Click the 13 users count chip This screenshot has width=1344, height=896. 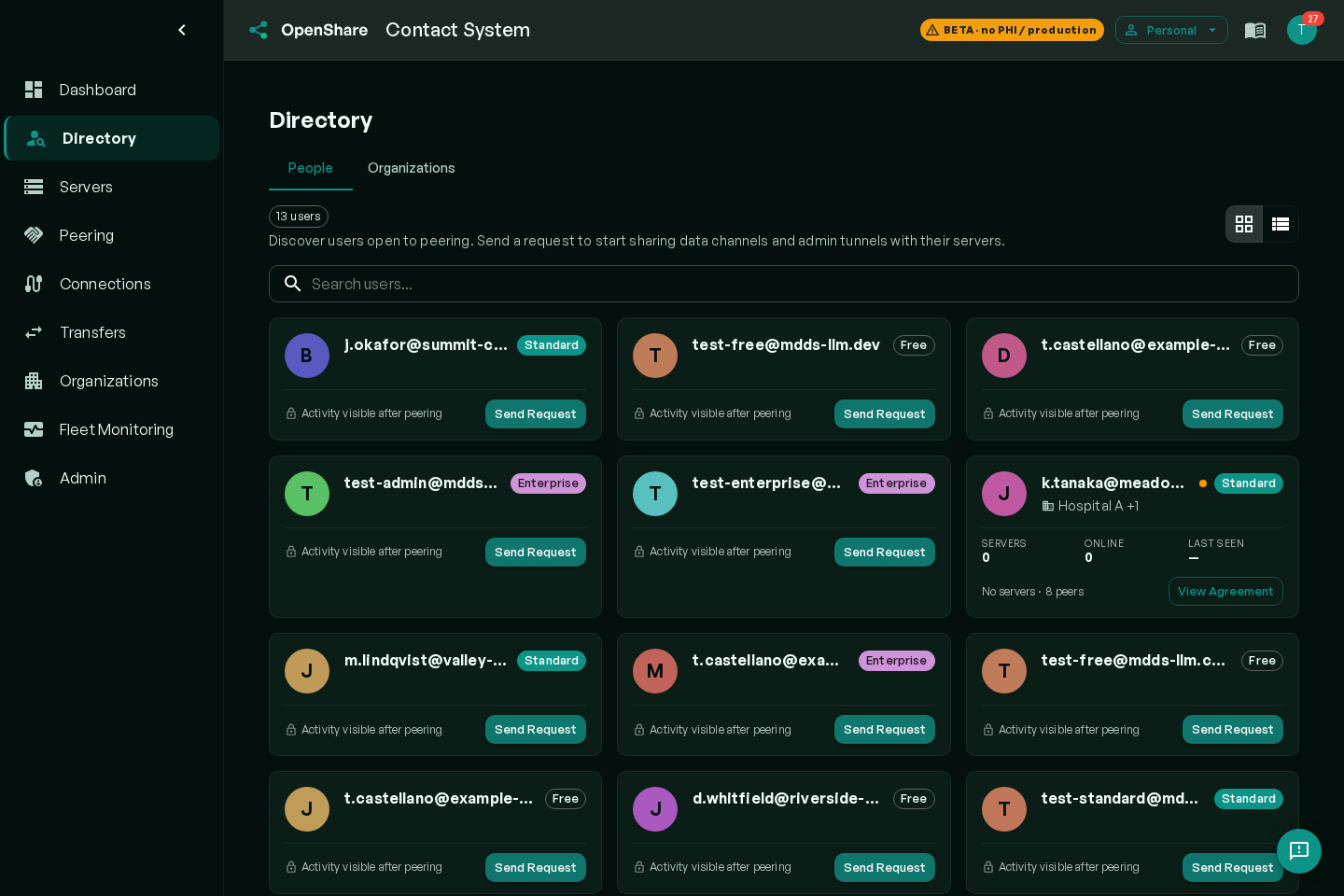[x=299, y=217]
